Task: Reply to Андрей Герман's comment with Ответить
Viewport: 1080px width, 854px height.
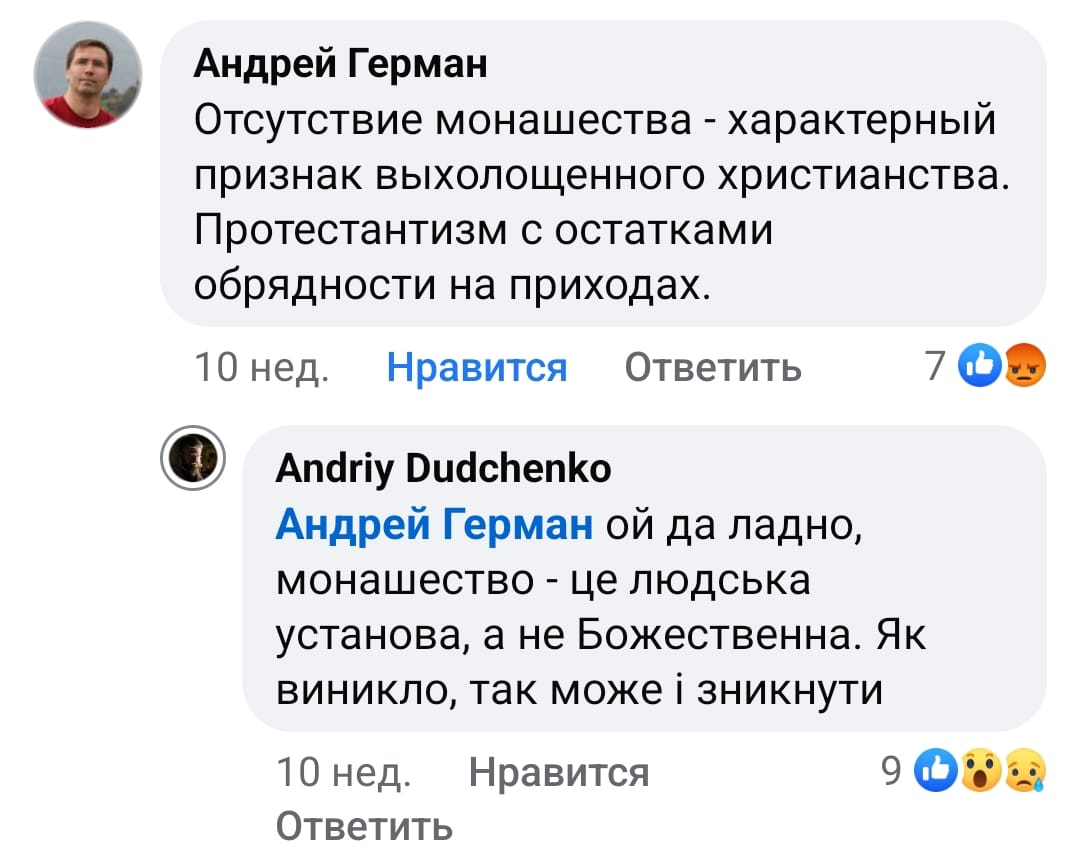Action: pyautogui.click(x=713, y=367)
